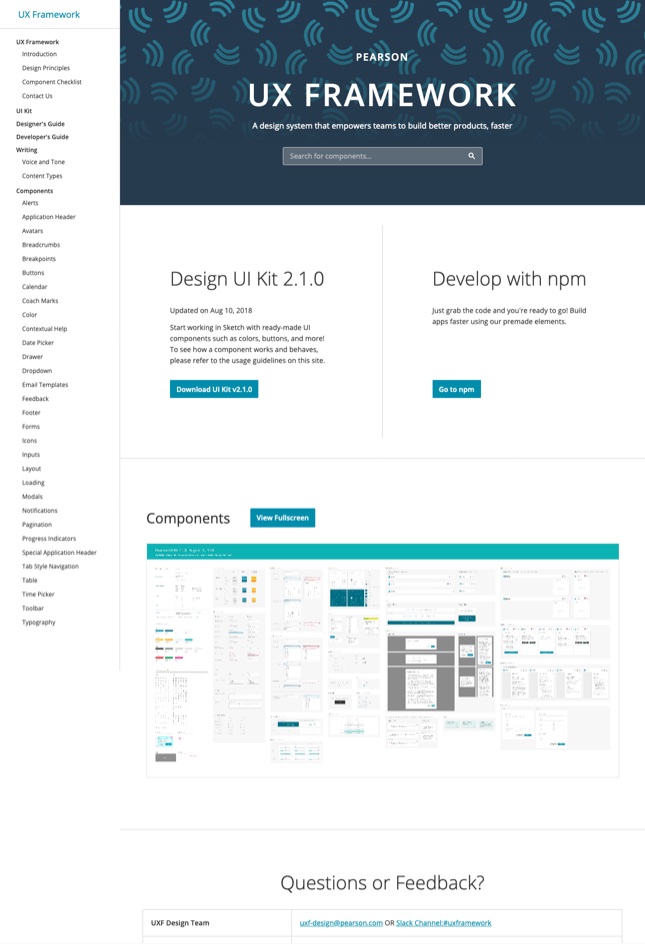645x944 pixels.
Task: Click the UXF Design Team table cell
Action: (x=217, y=923)
